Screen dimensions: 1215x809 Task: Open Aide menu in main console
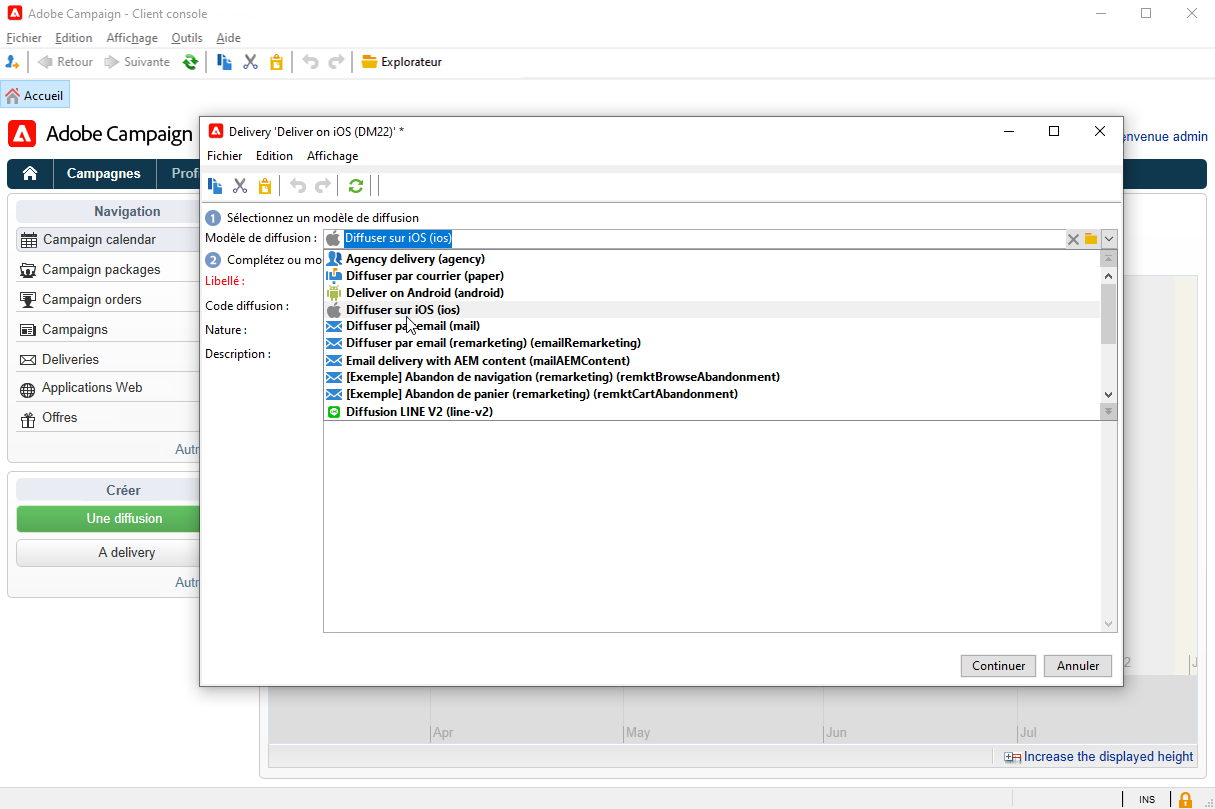[x=228, y=38]
